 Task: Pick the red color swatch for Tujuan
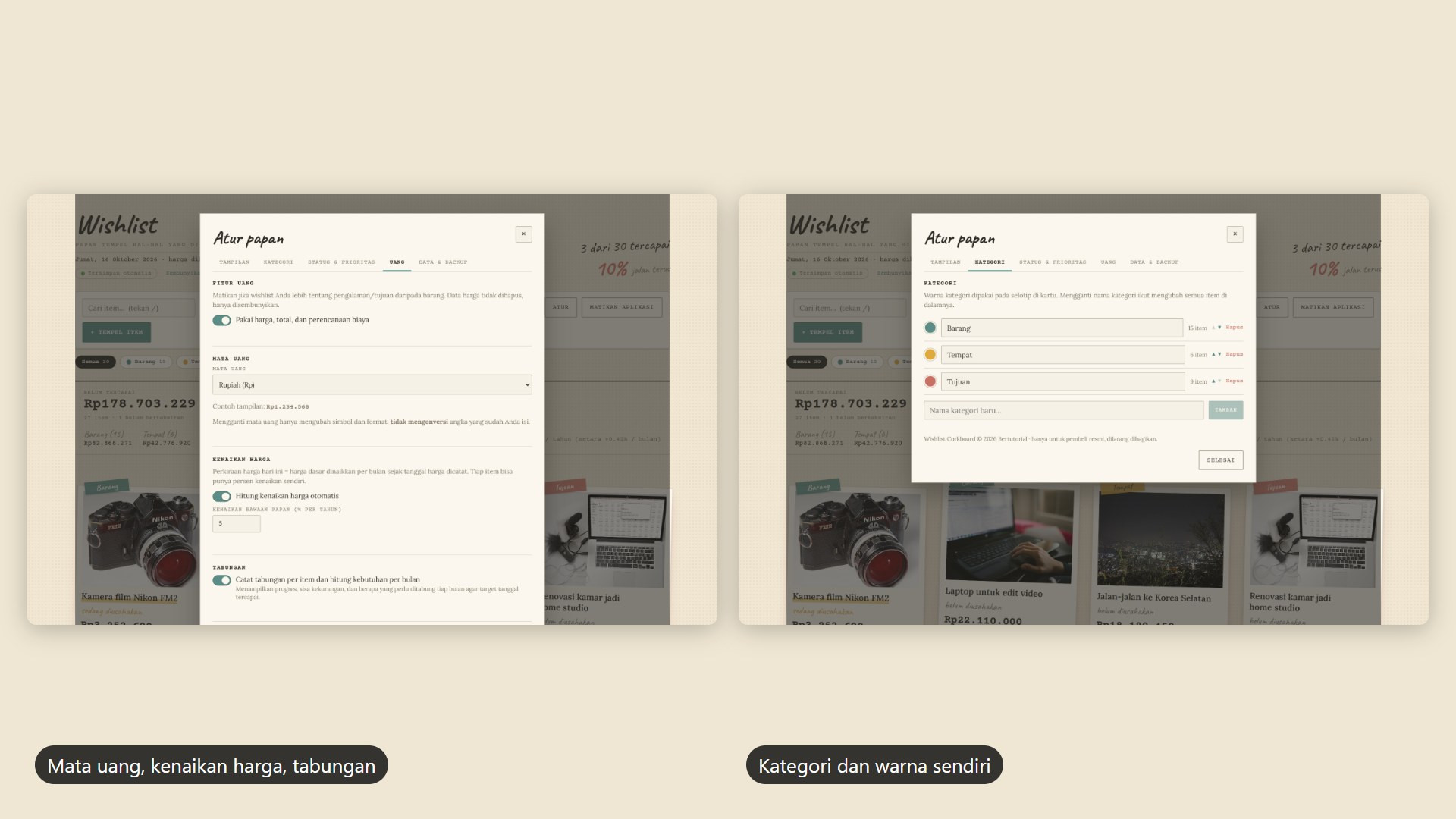coord(930,381)
